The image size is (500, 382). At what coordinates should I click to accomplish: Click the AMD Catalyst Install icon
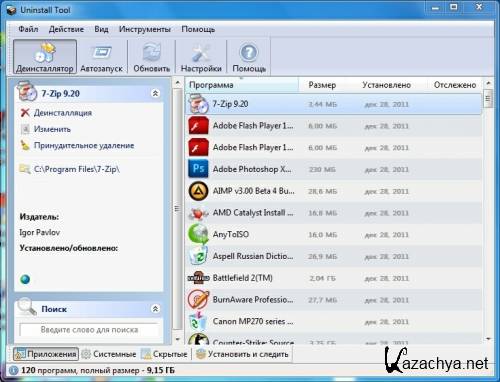tap(198, 213)
